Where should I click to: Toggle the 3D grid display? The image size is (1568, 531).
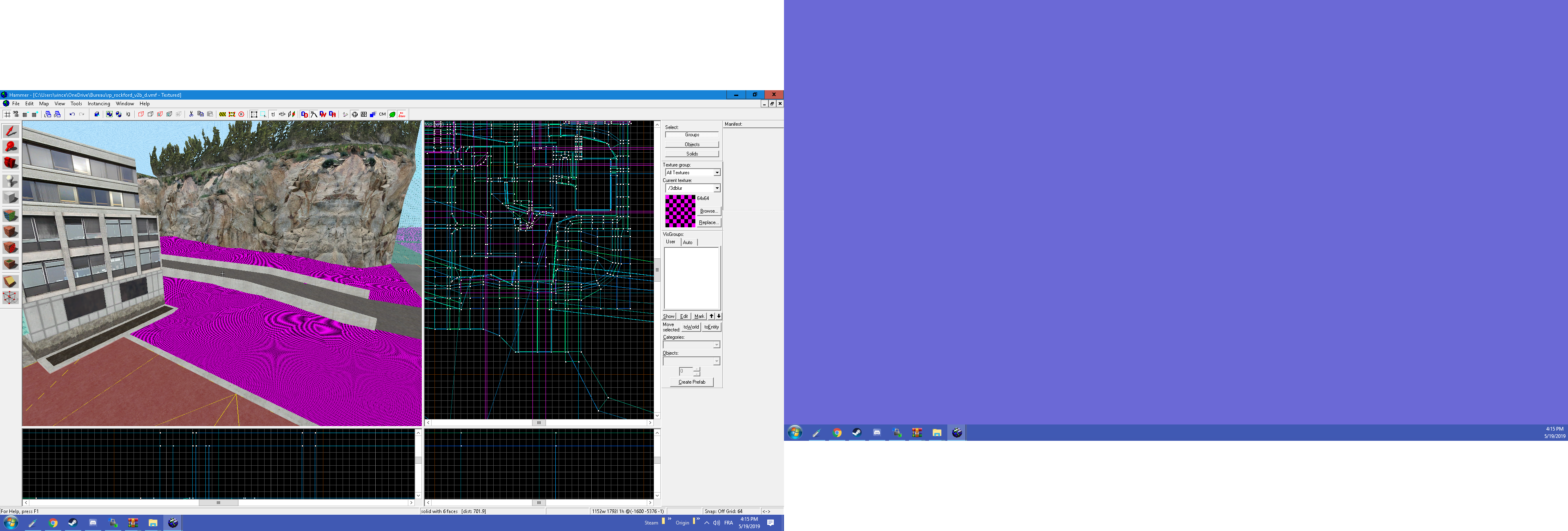tap(16, 114)
